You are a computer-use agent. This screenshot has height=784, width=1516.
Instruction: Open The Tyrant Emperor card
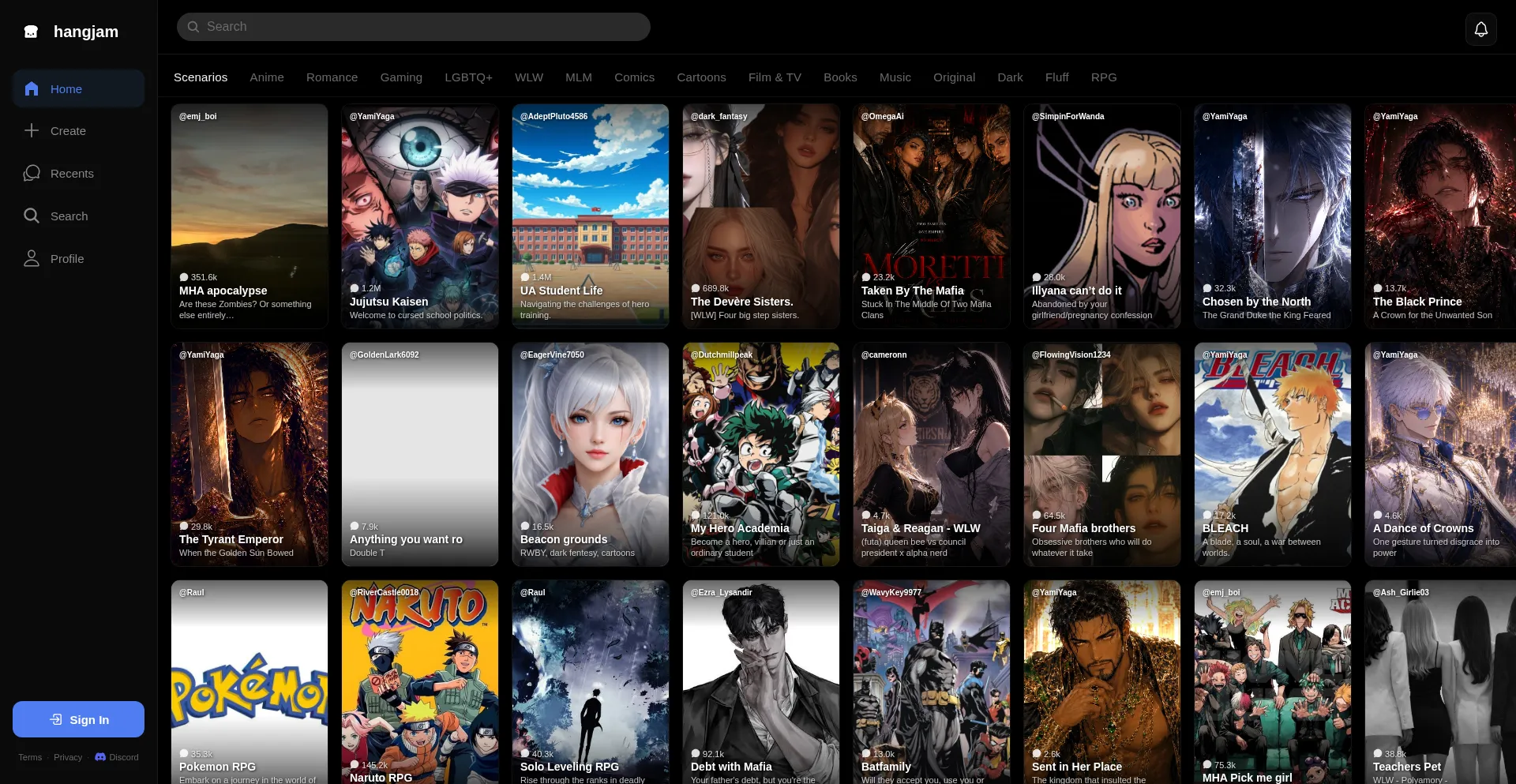click(x=250, y=454)
